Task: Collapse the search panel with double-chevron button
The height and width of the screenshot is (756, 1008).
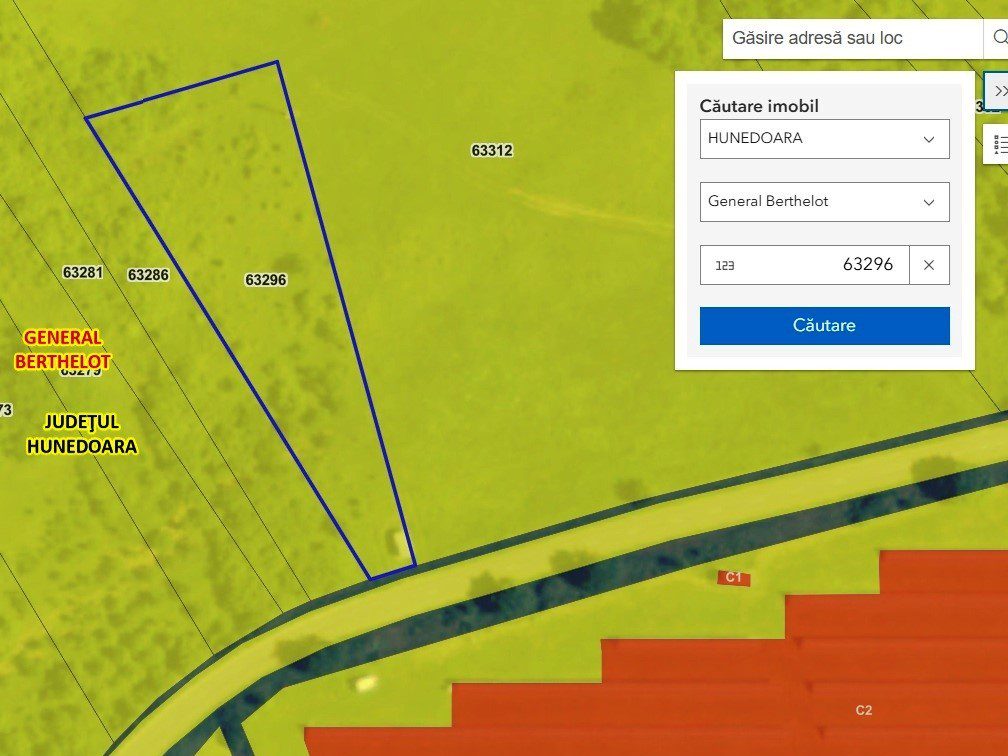Action: [x=997, y=91]
